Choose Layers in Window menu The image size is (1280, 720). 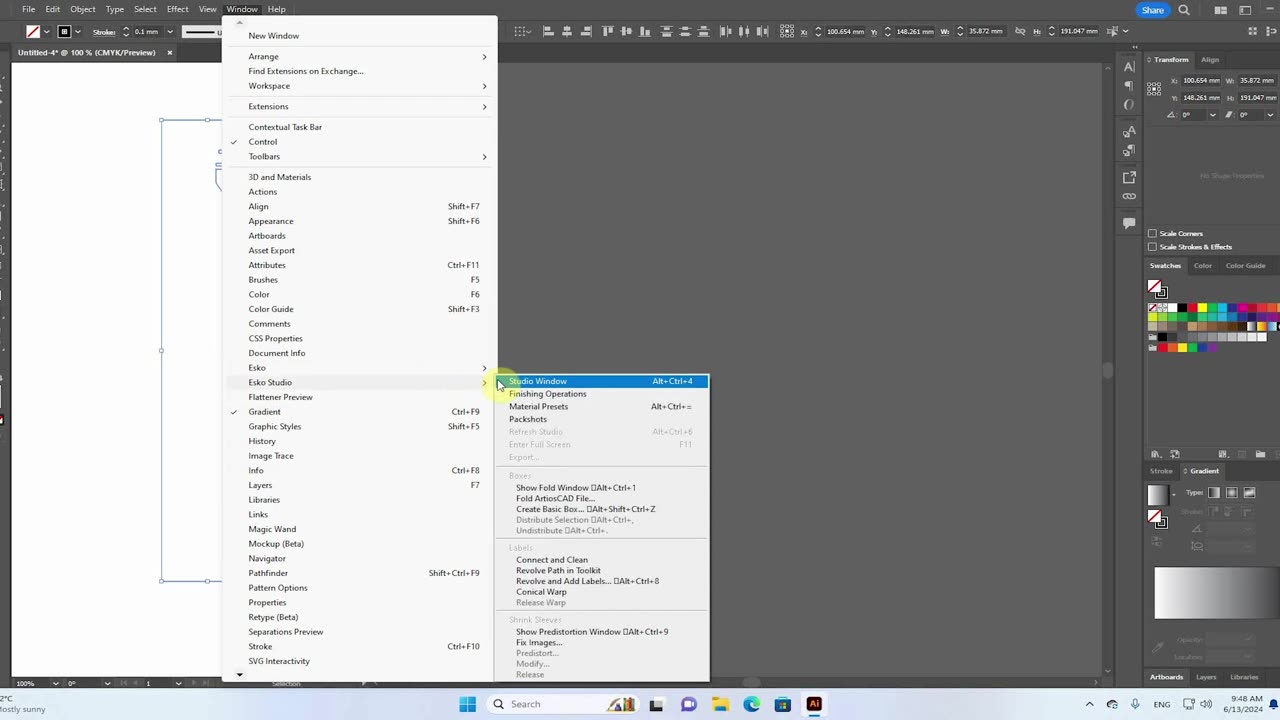(x=360, y=485)
